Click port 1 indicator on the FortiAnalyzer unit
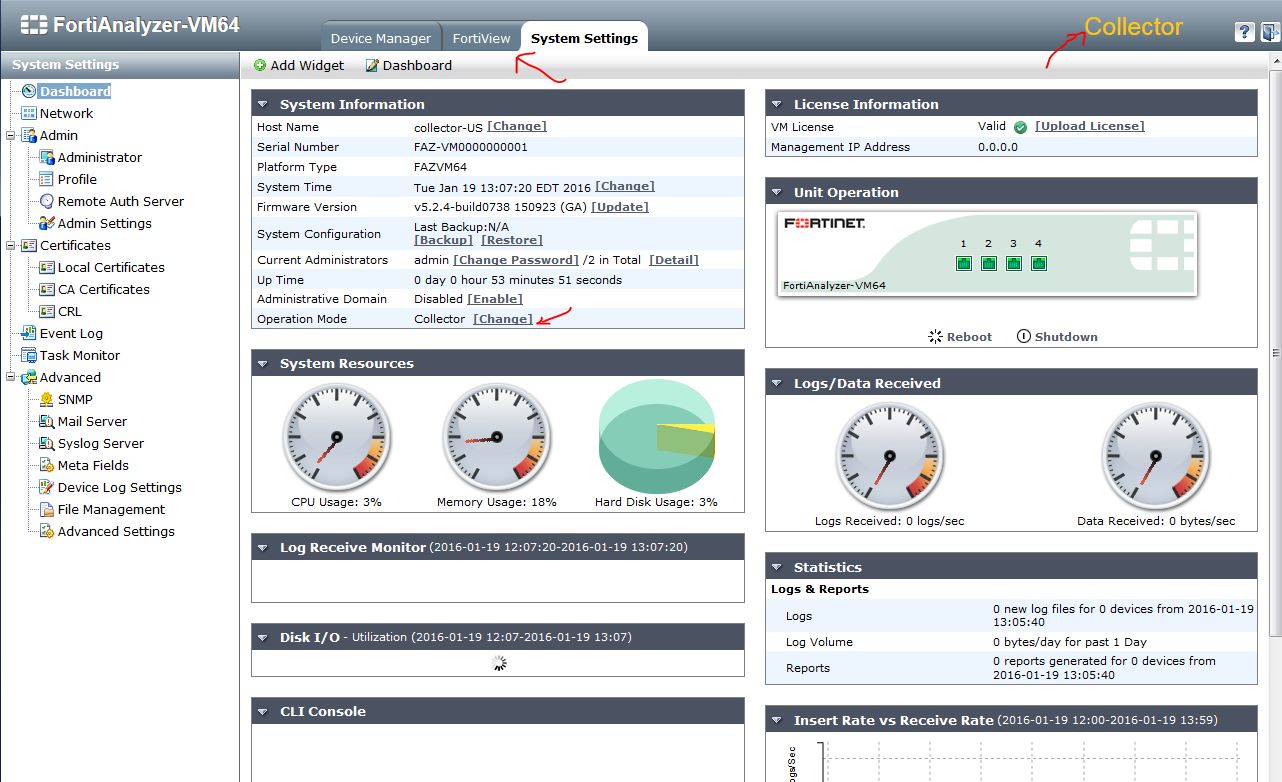The image size is (1282, 782). [x=964, y=263]
